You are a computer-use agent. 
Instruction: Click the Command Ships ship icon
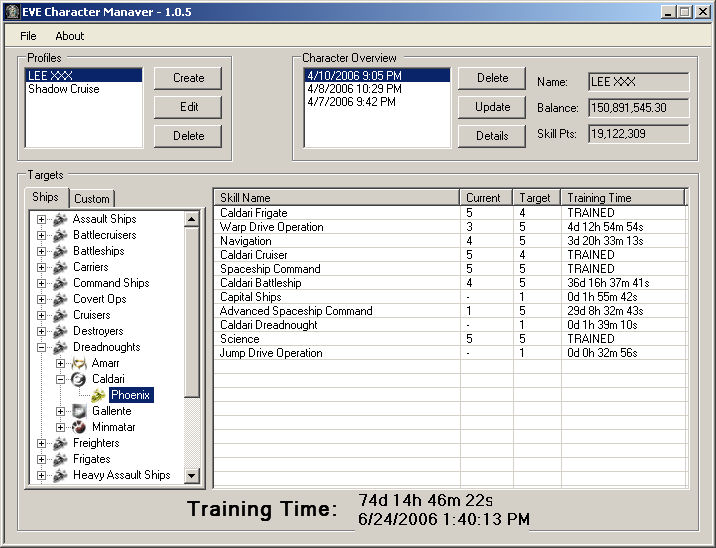(60, 283)
